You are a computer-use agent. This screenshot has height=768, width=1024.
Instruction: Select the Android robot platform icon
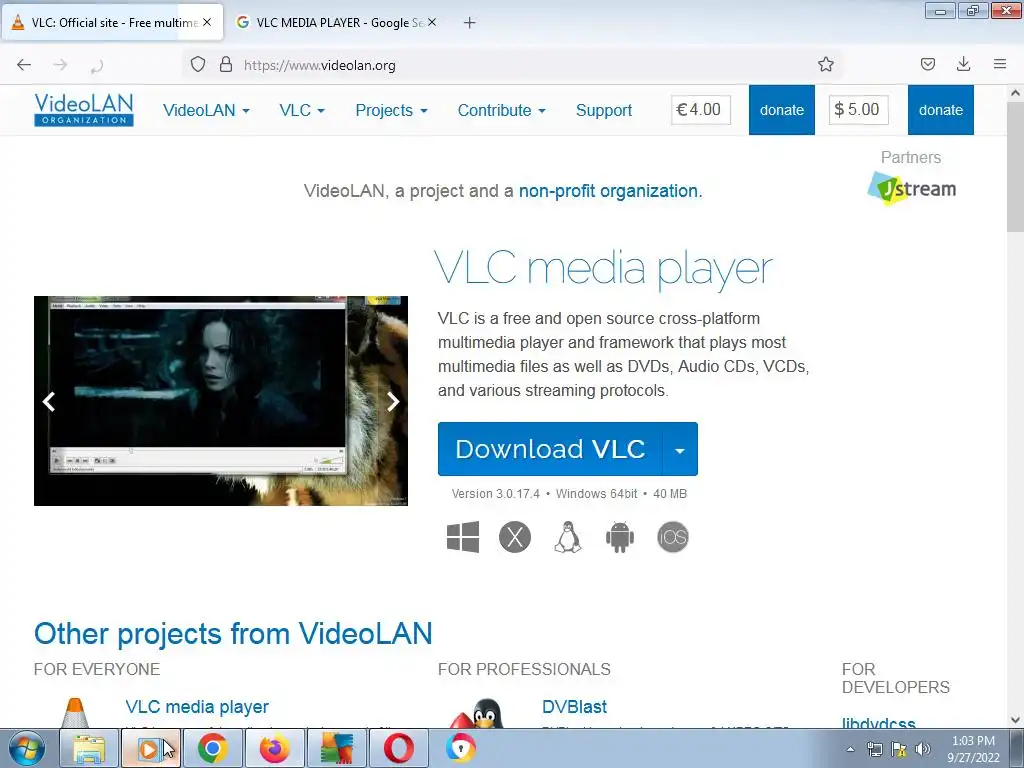pos(620,537)
